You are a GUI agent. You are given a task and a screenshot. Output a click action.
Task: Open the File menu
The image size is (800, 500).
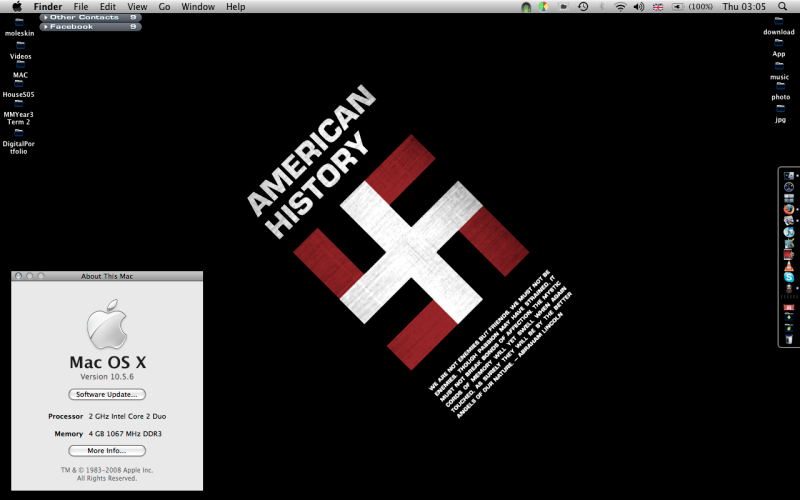tap(81, 7)
